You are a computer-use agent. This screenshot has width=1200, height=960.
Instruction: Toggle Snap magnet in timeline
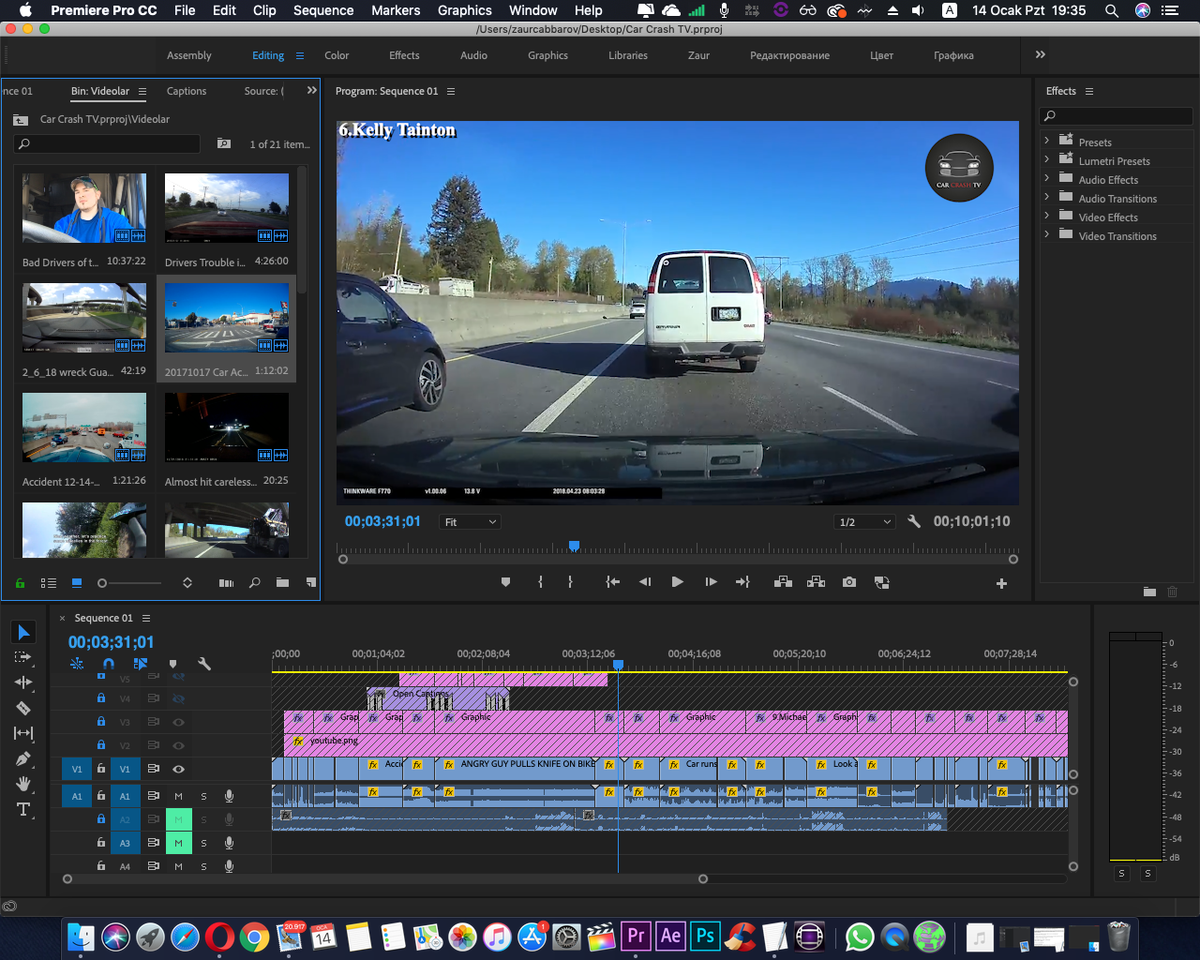tap(108, 663)
